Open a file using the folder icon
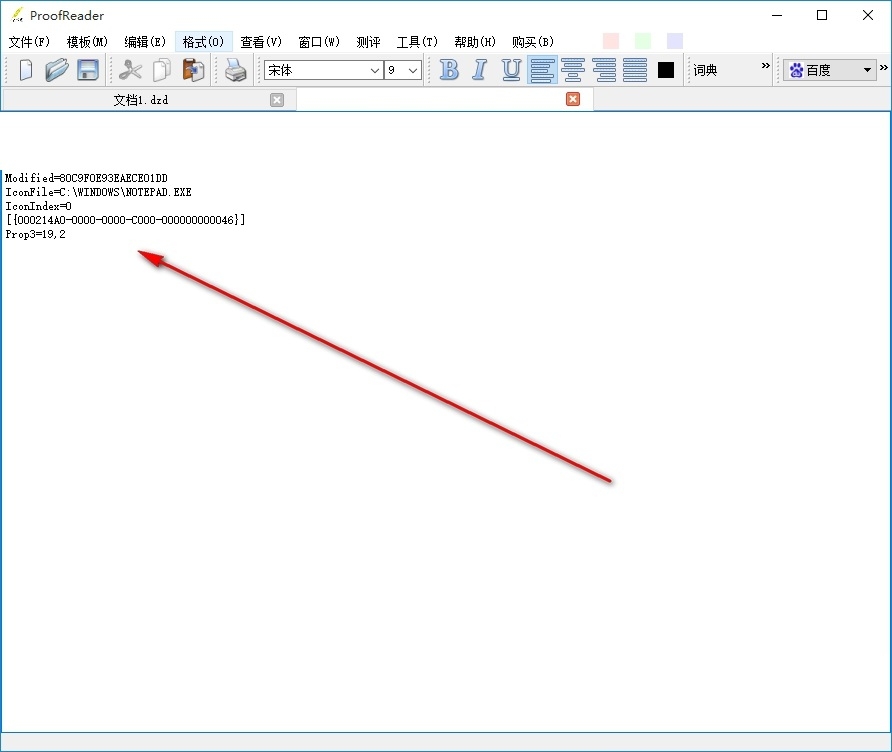 57,70
